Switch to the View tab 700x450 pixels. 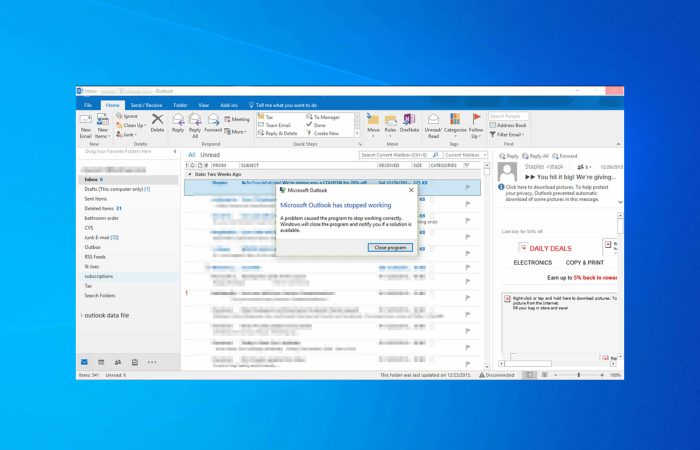tap(204, 105)
